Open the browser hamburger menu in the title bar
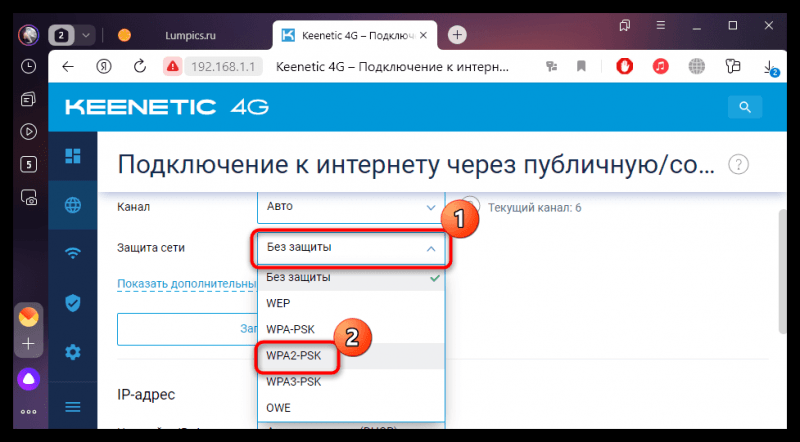The width and height of the screenshot is (800, 442). 661,25
